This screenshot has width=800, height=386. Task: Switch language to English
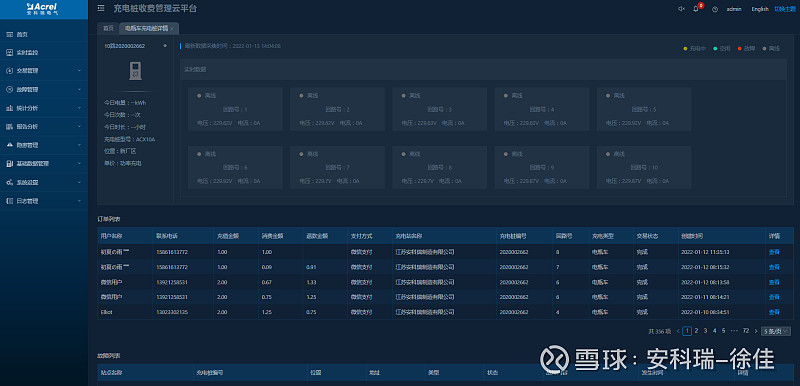click(760, 9)
